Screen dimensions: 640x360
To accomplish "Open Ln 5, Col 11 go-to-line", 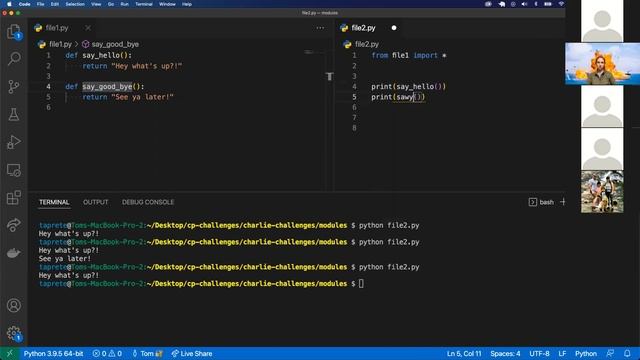I will [x=464, y=353].
